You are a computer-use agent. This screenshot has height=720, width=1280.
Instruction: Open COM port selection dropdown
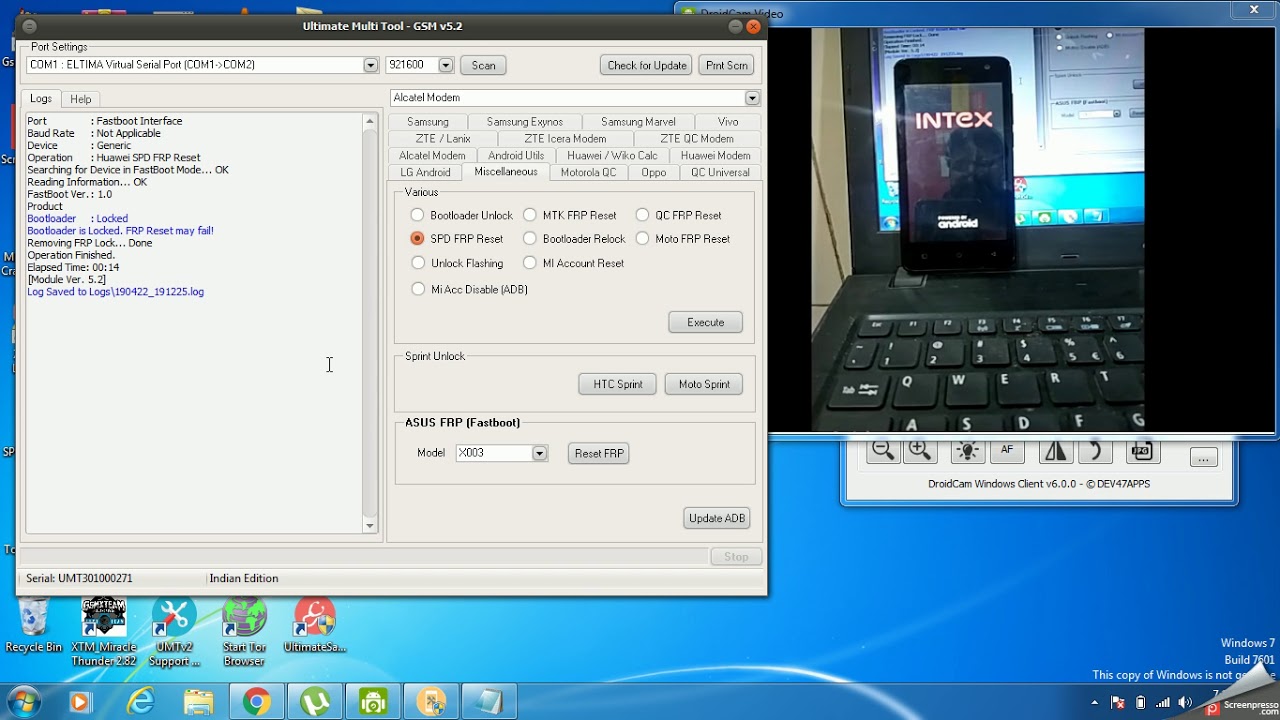click(x=371, y=65)
